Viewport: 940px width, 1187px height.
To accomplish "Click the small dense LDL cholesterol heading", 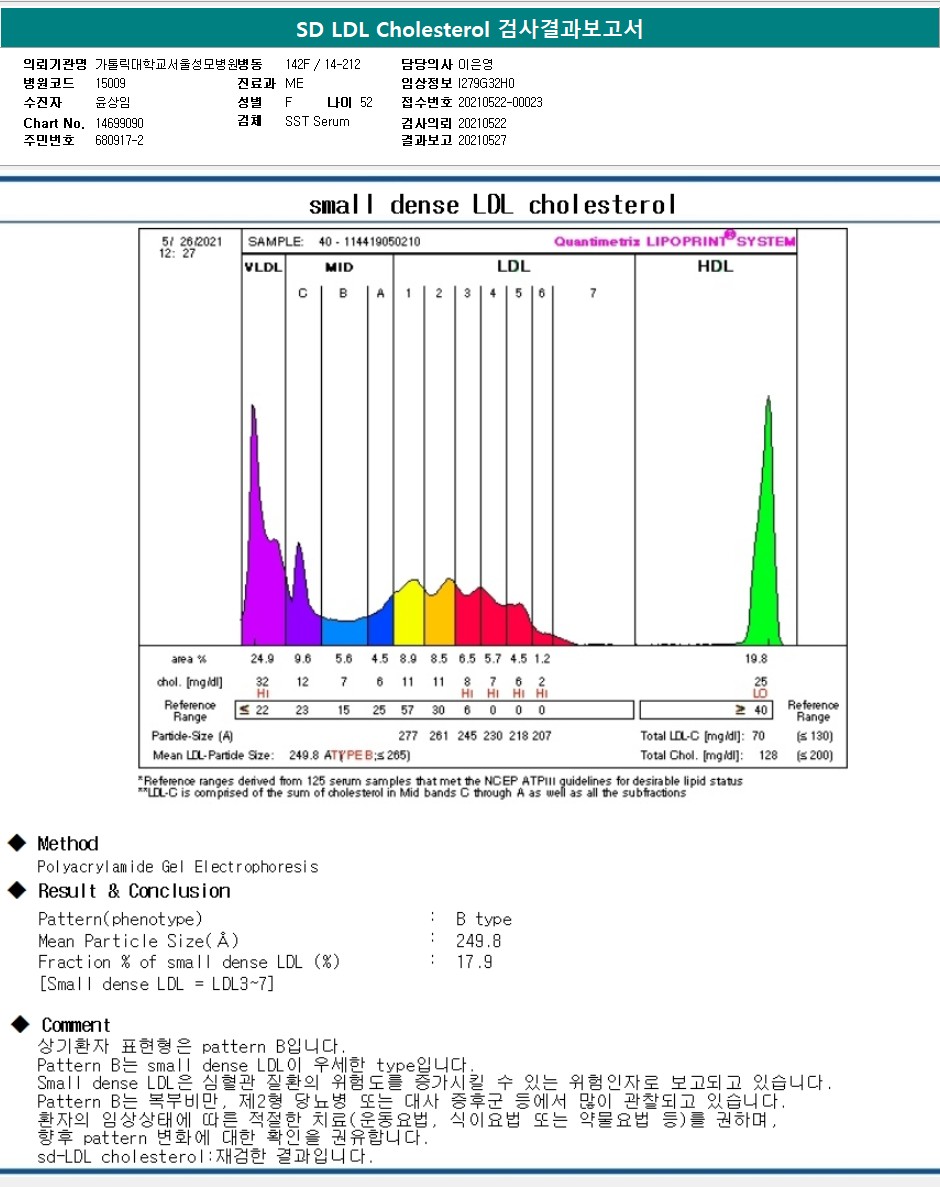I will (492, 204).
